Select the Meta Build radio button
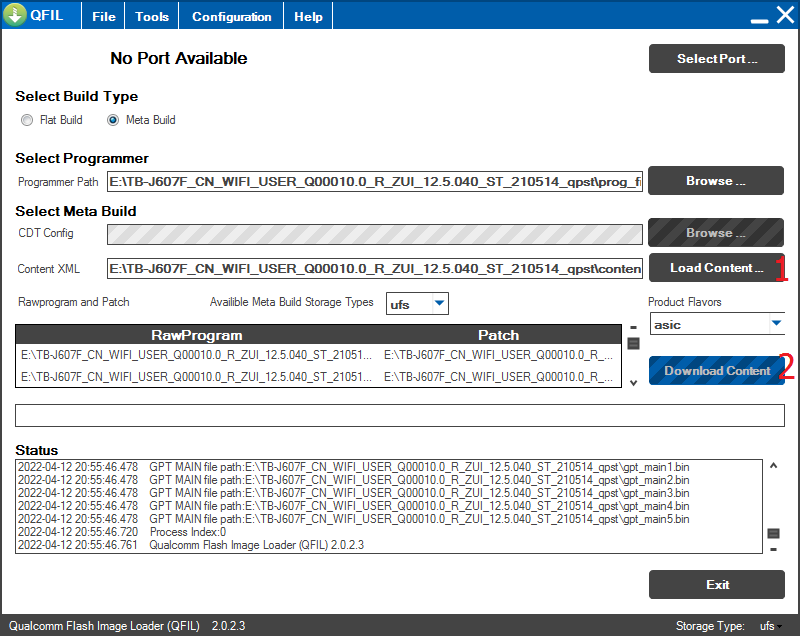This screenshot has width=800, height=636. tap(113, 120)
